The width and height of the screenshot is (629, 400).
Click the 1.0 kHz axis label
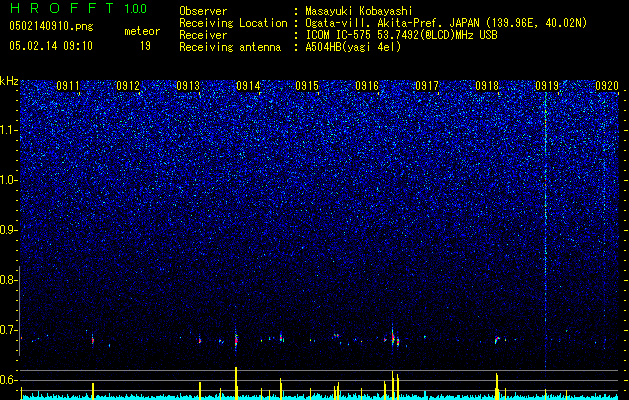(x=7, y=180)
